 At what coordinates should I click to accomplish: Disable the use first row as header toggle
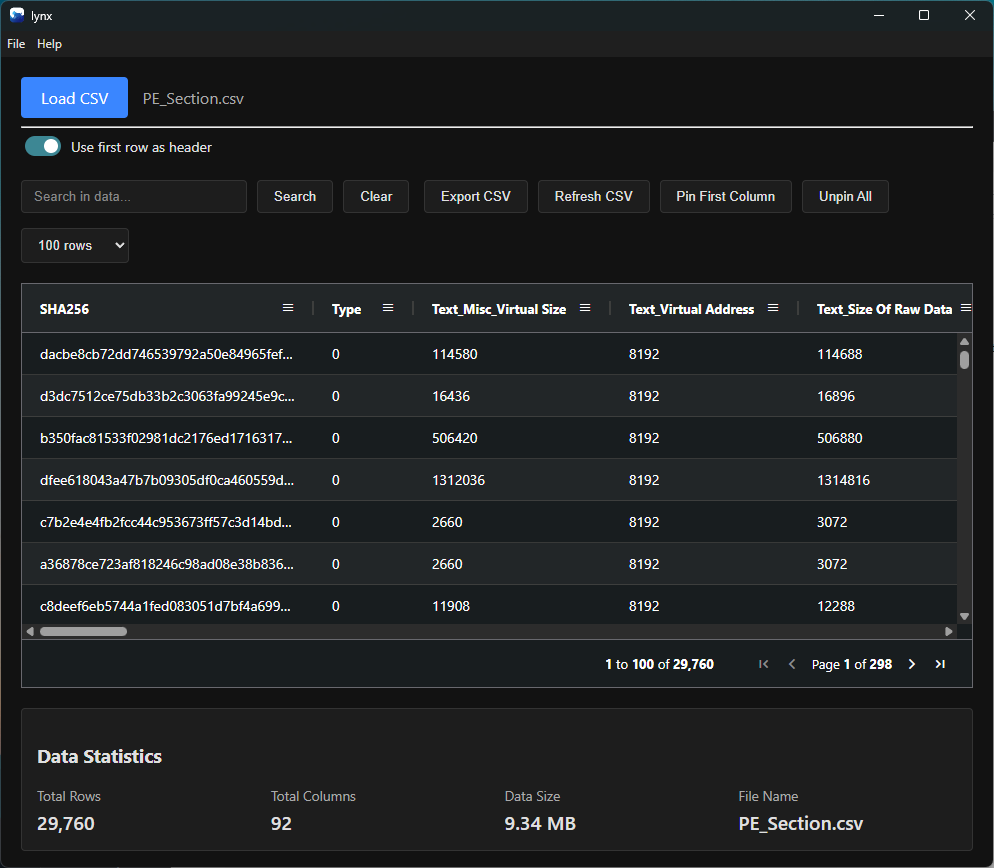[42, 145]
